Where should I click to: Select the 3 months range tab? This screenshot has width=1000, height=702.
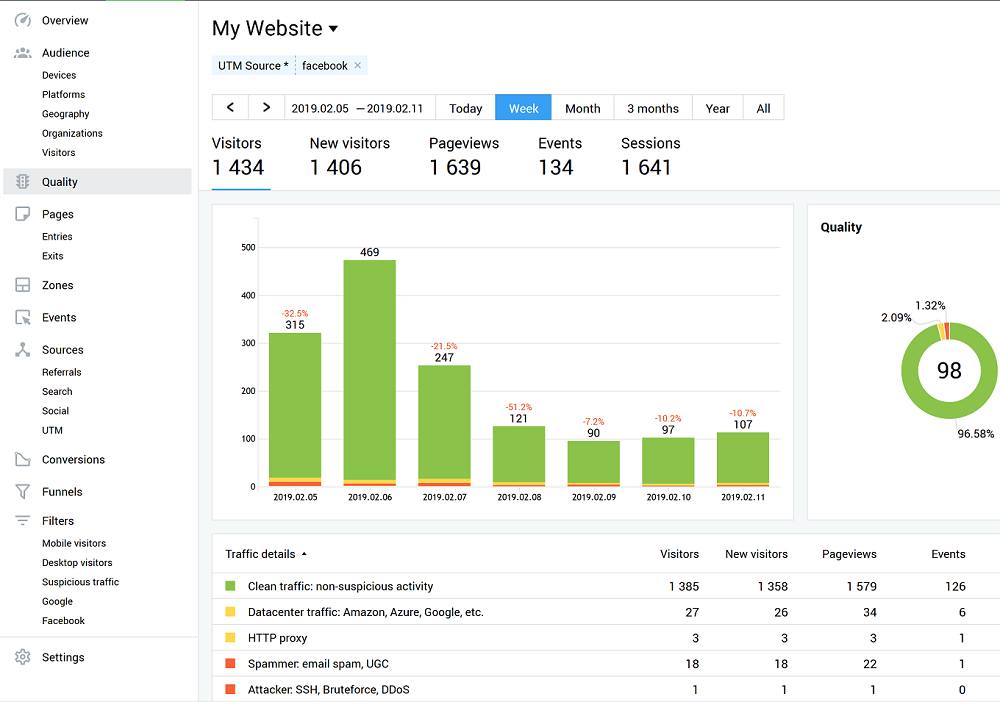tap(652, 108)
